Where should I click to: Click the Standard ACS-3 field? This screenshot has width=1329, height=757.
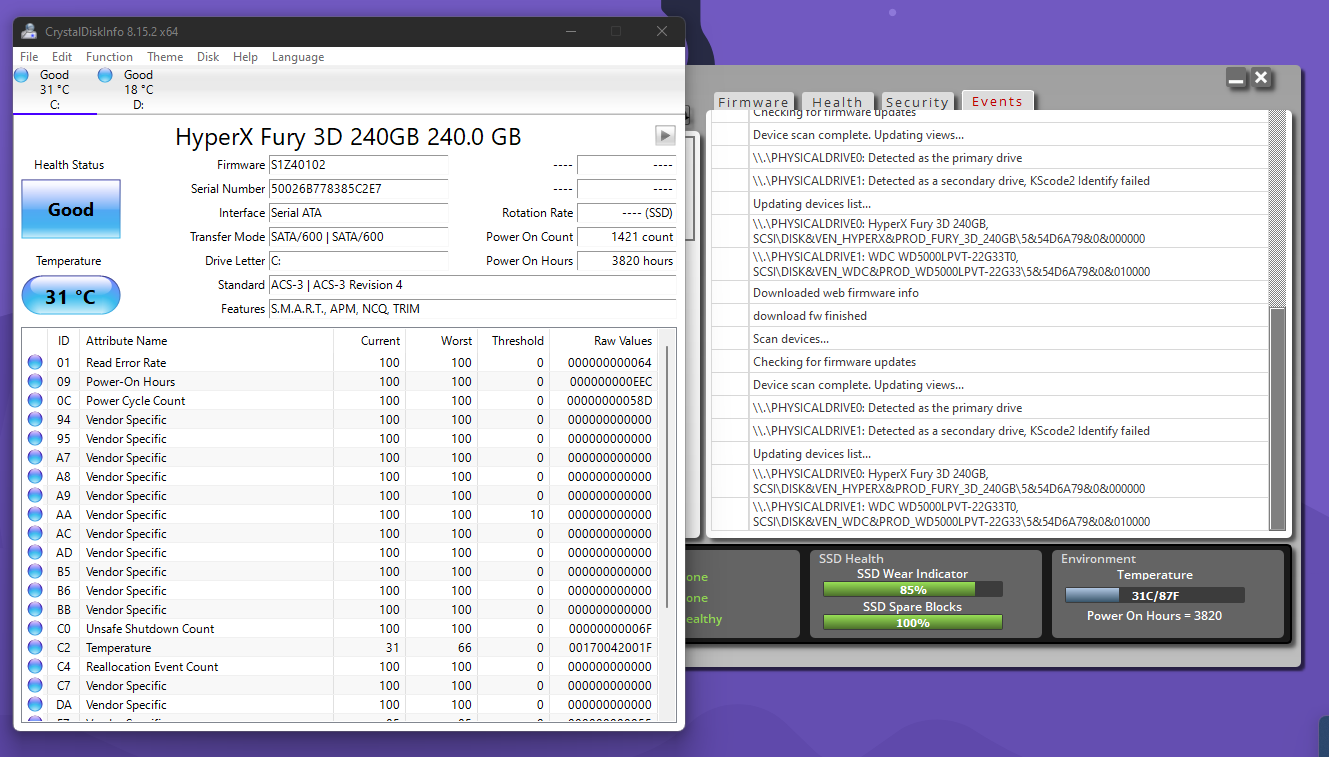click(472, 285)
